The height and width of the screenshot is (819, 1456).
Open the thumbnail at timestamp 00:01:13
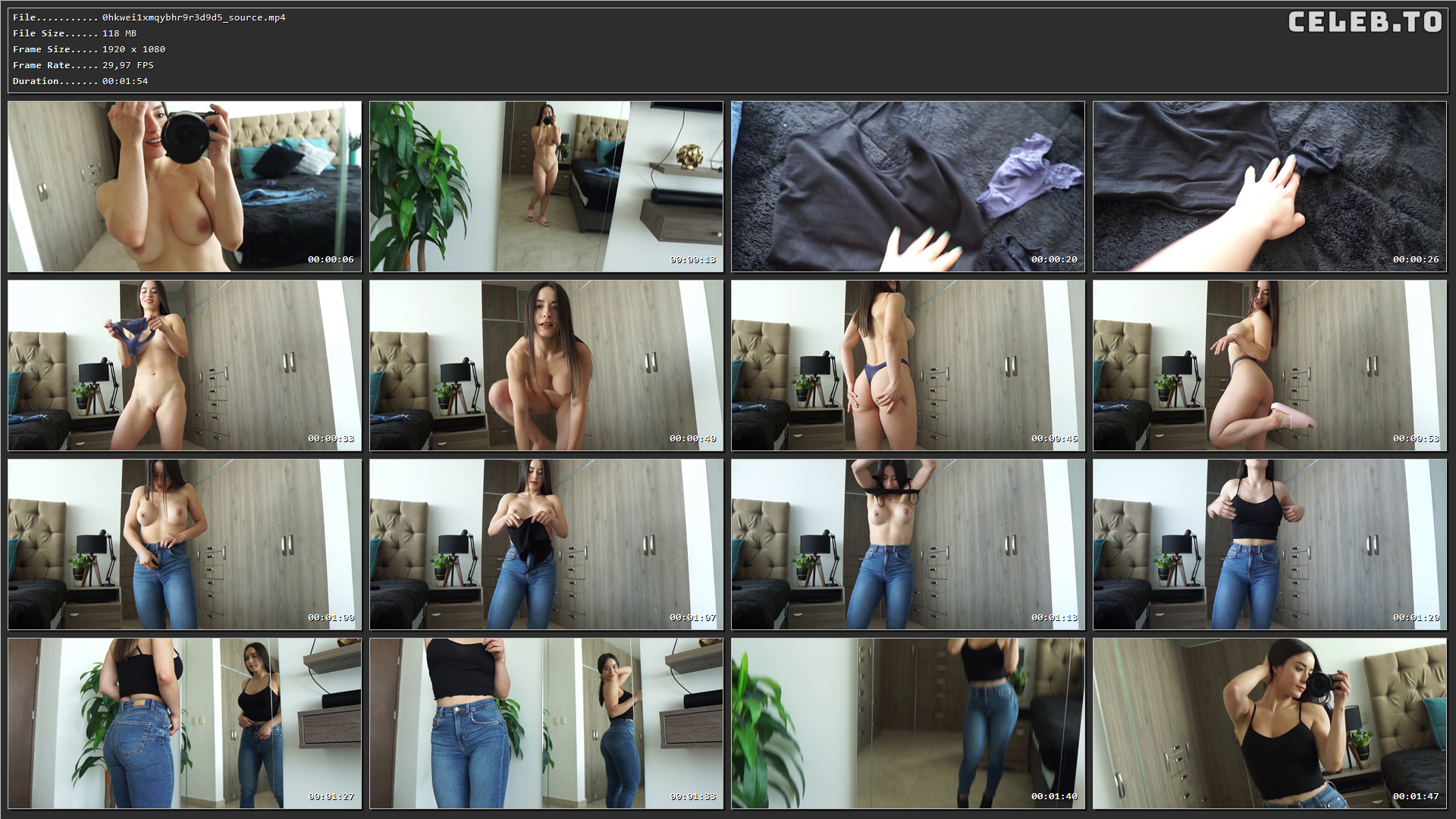908,544
